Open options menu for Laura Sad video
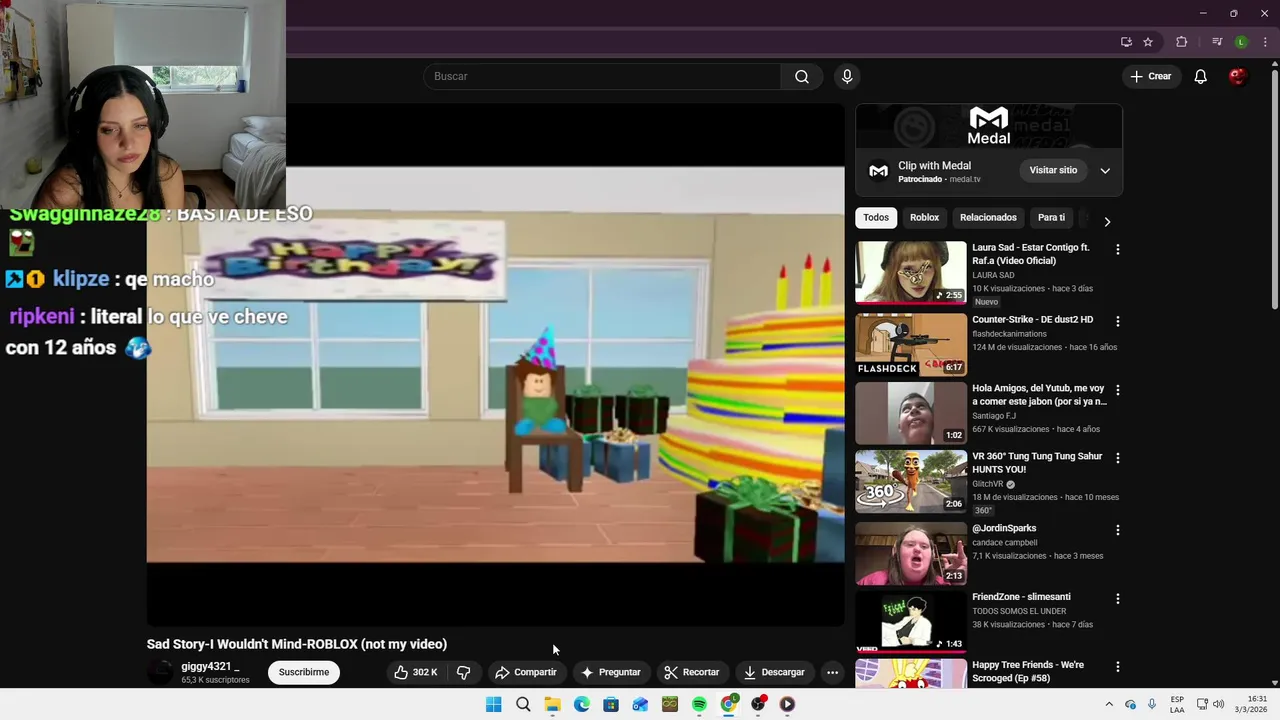This screenshot has width=1280, height=720. [1117, 249]
